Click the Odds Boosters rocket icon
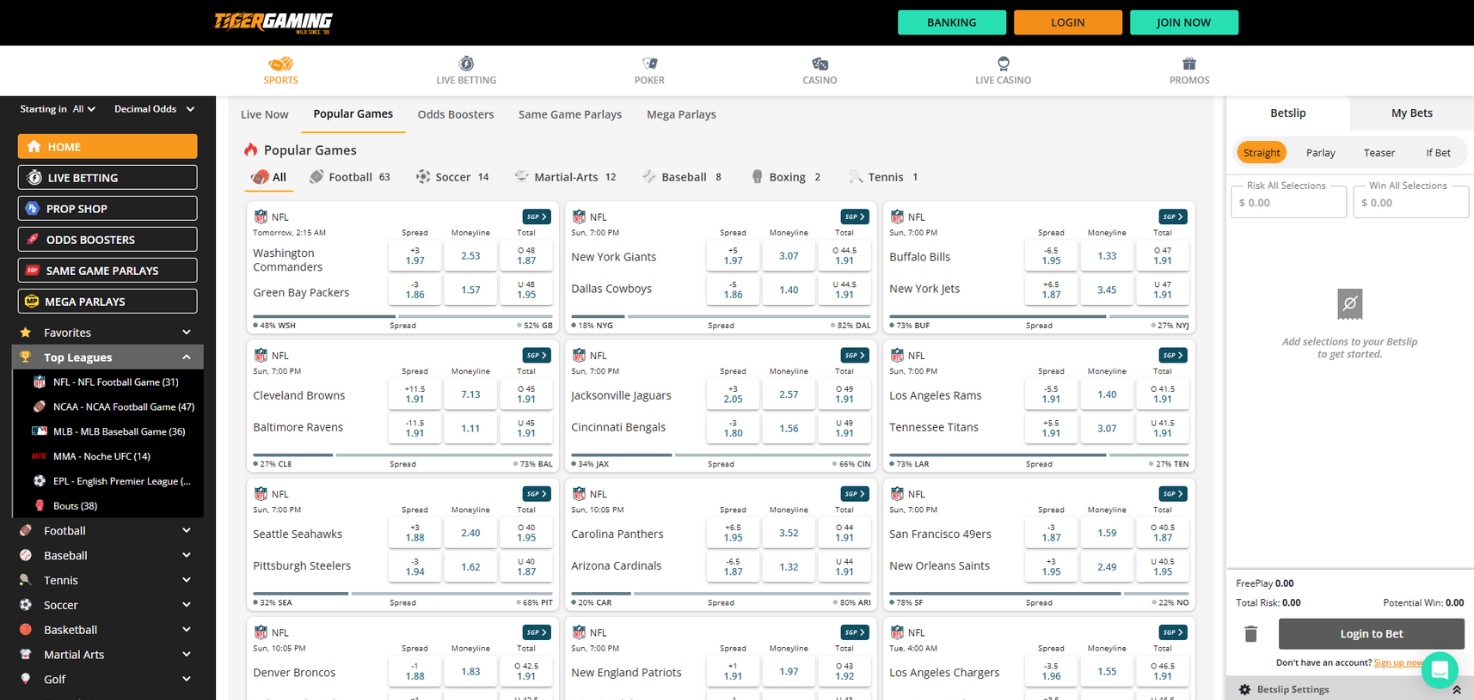This screenshot has height=700, width=1474. [x=33, y=239]
